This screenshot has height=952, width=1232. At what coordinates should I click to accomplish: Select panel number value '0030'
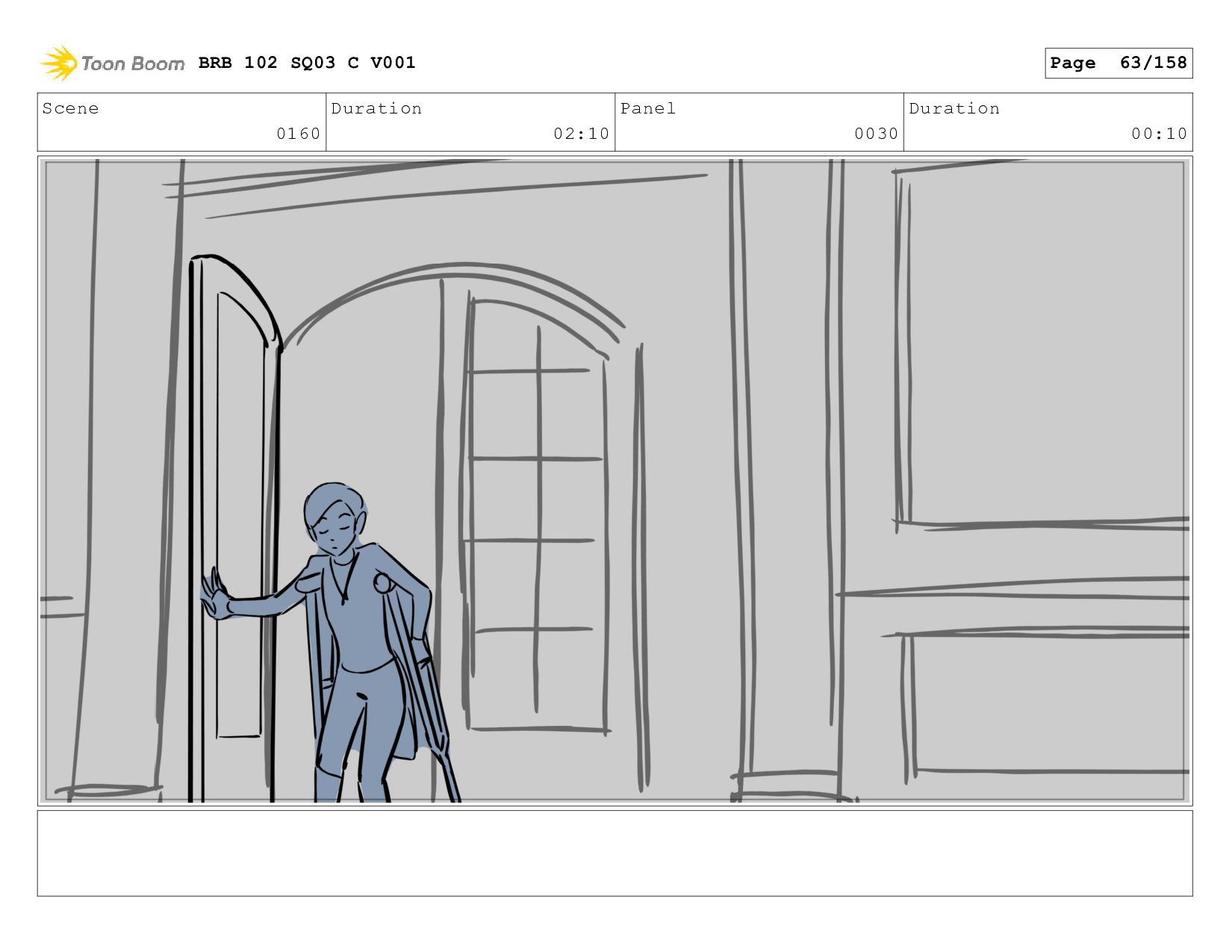876,134
